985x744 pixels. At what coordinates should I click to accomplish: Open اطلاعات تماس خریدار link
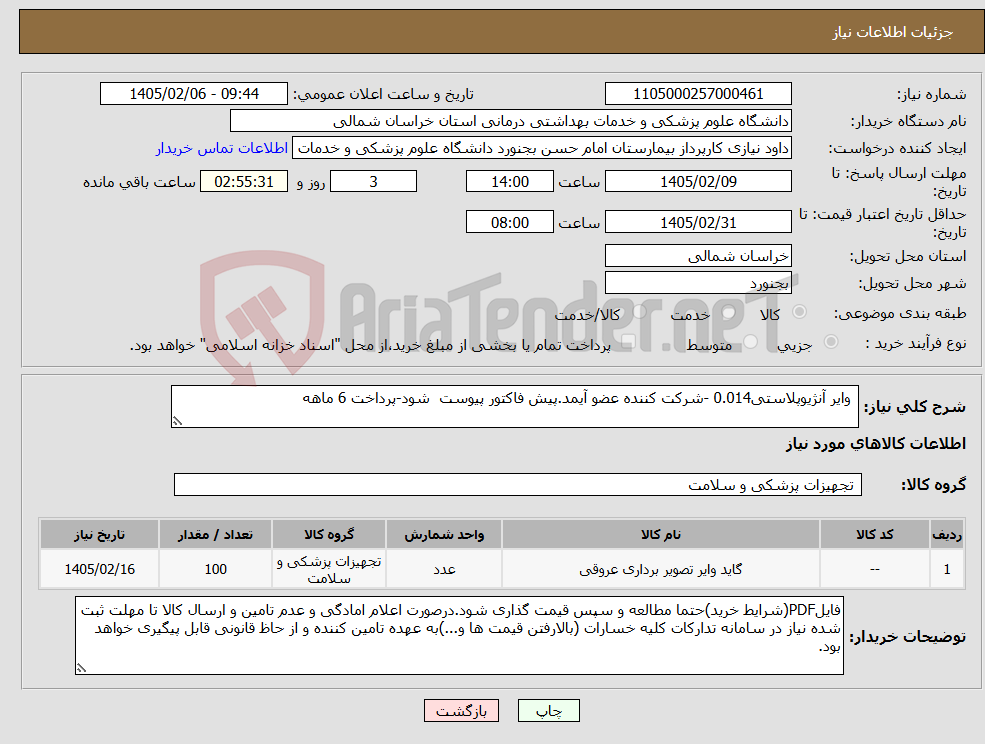(x=222, y=148)
